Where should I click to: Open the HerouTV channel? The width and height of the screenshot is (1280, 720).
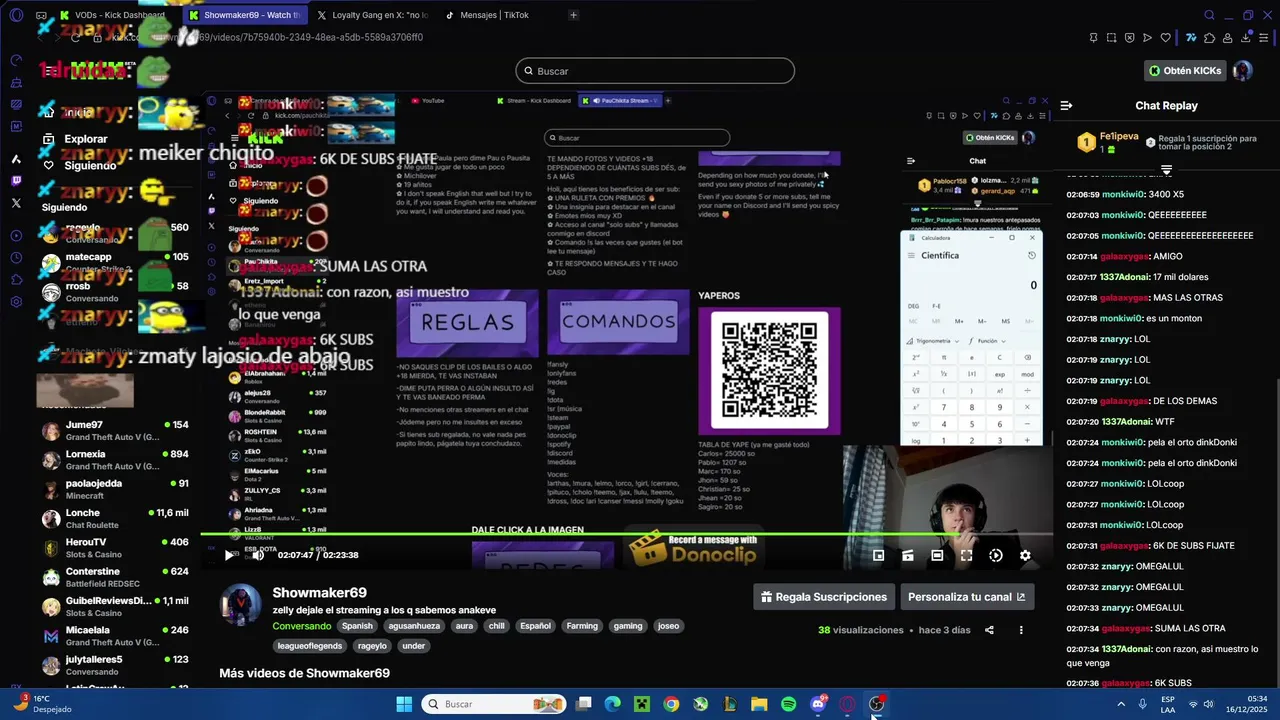coord(115,548)
